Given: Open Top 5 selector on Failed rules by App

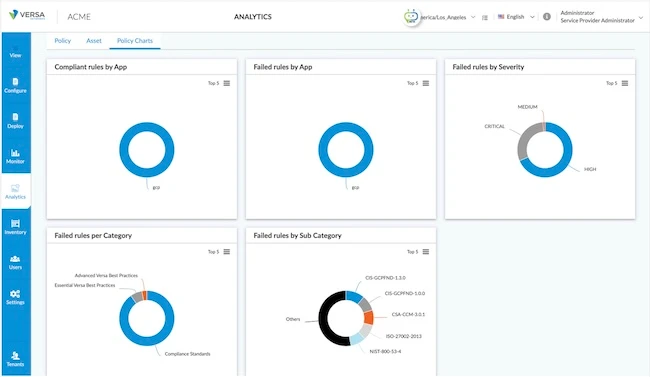Looking at the screenshot, I should pos(412,83).
